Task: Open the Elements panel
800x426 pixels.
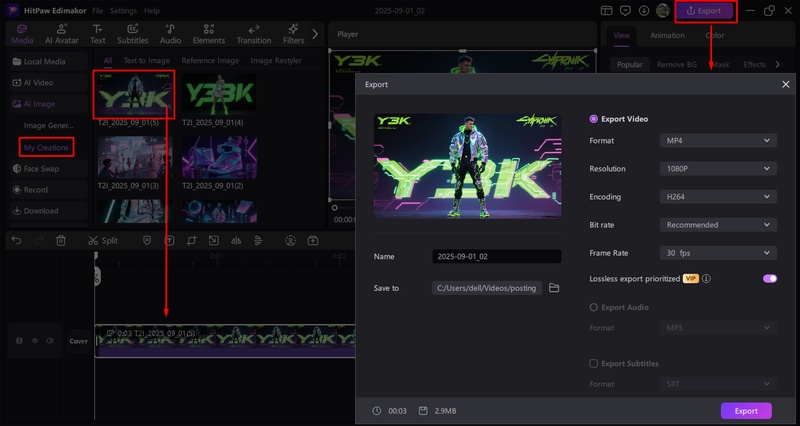Action: pos(209,34)
